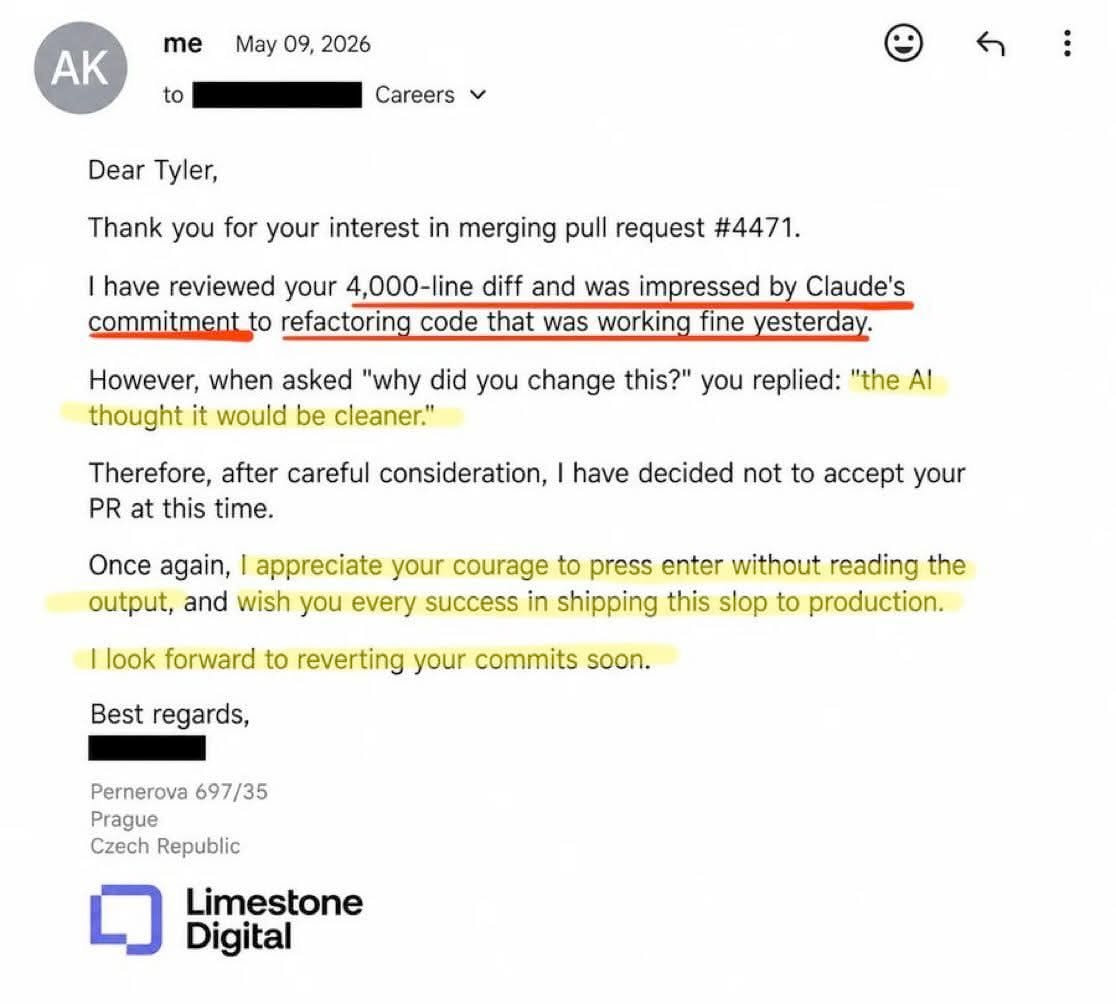Expand recipient details chevron next to Careers

point(478,95)
